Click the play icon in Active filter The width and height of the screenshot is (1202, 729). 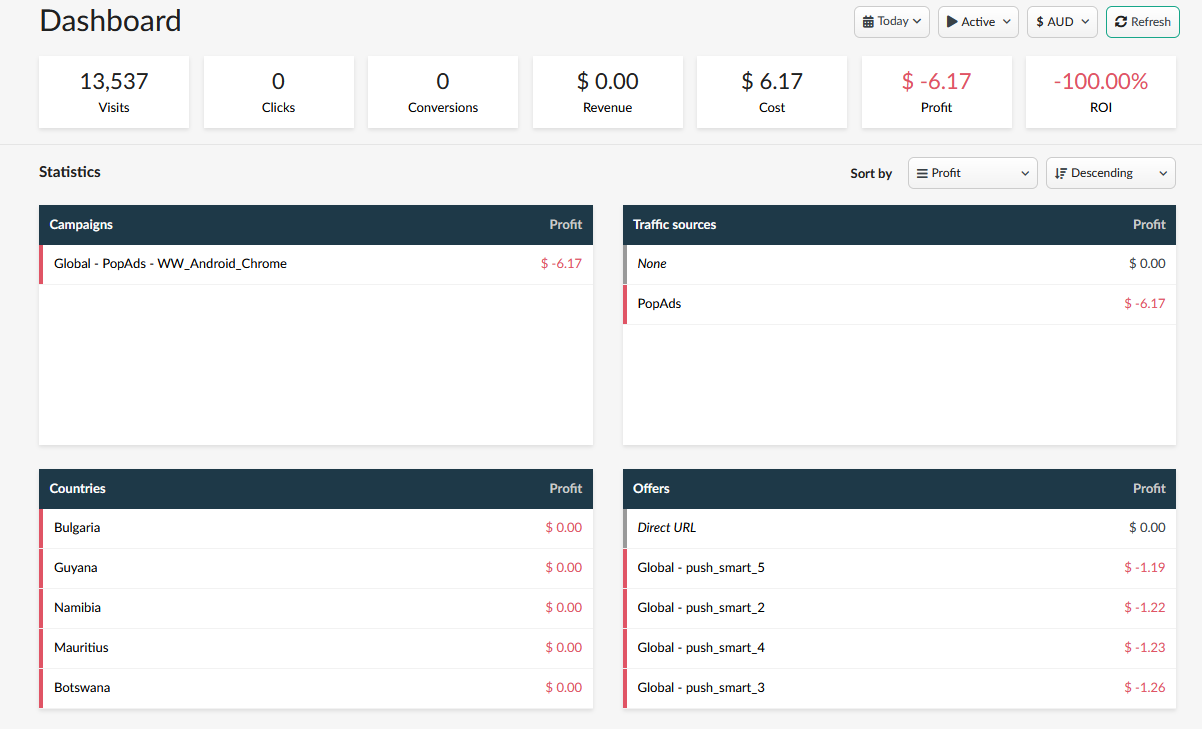click(x=952, y=22)
